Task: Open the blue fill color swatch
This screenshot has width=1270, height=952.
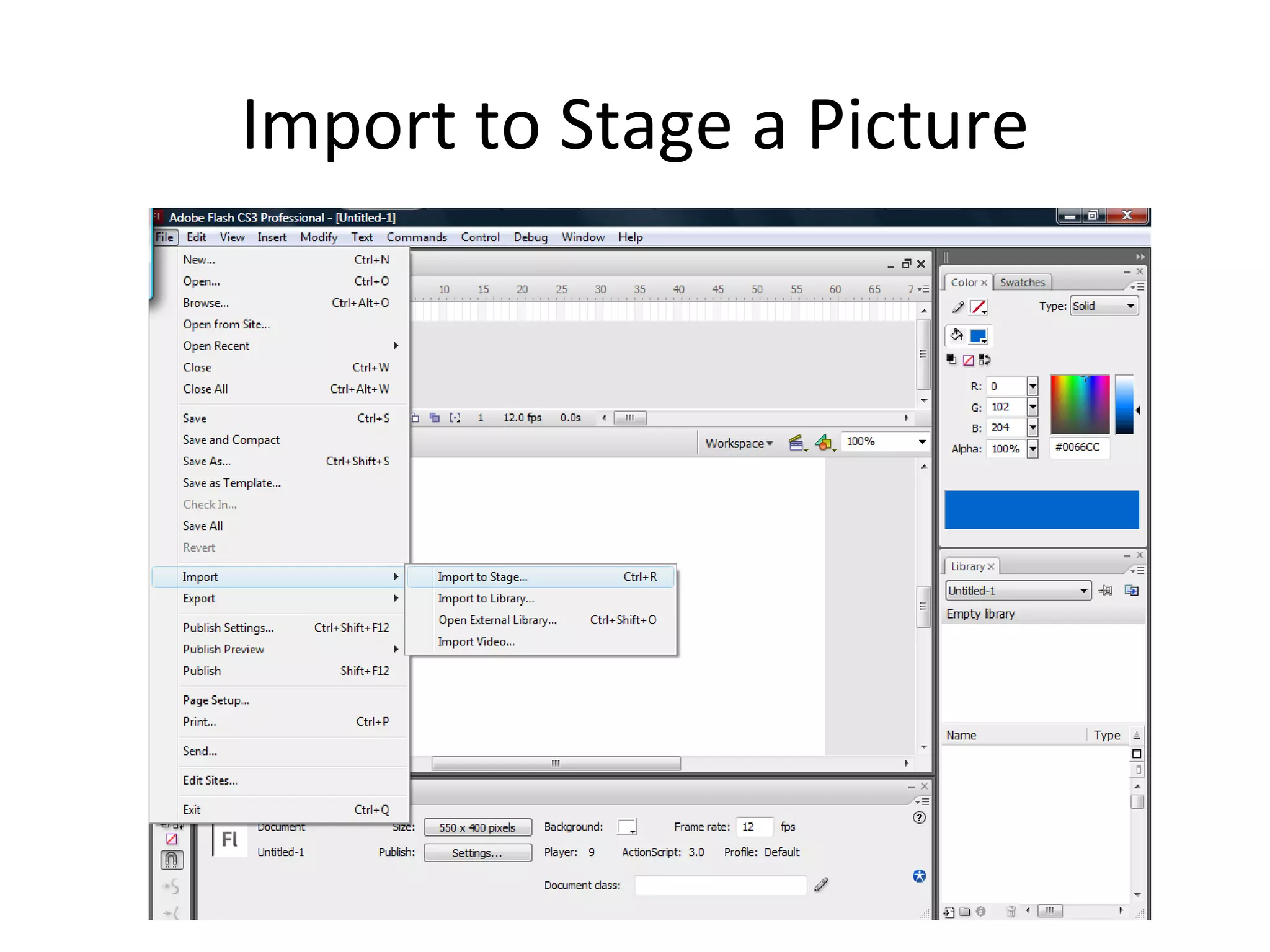Action: (x=978, y=337)
